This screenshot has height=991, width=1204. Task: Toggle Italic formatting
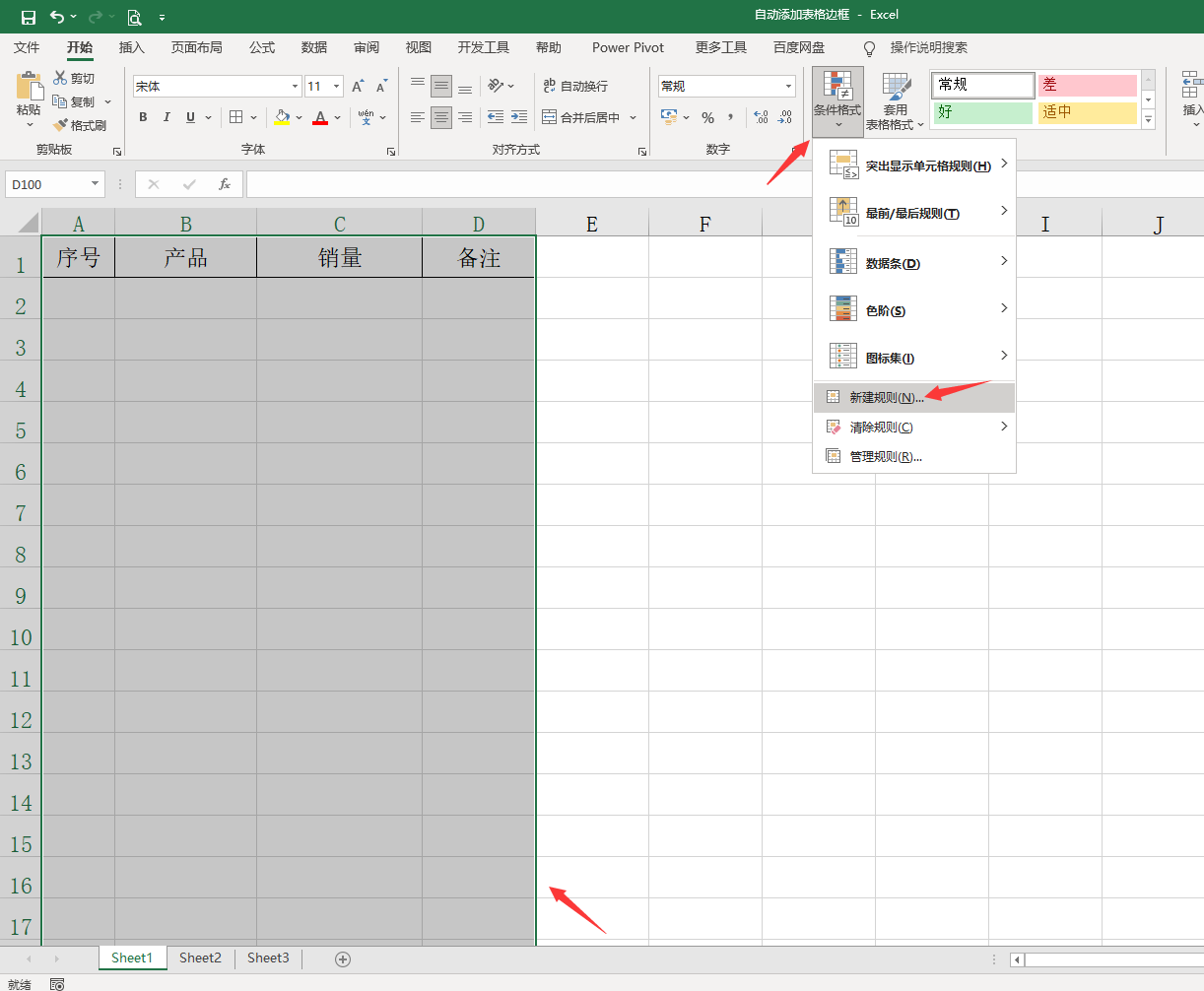pyautogui.click(x=167, y=117)
